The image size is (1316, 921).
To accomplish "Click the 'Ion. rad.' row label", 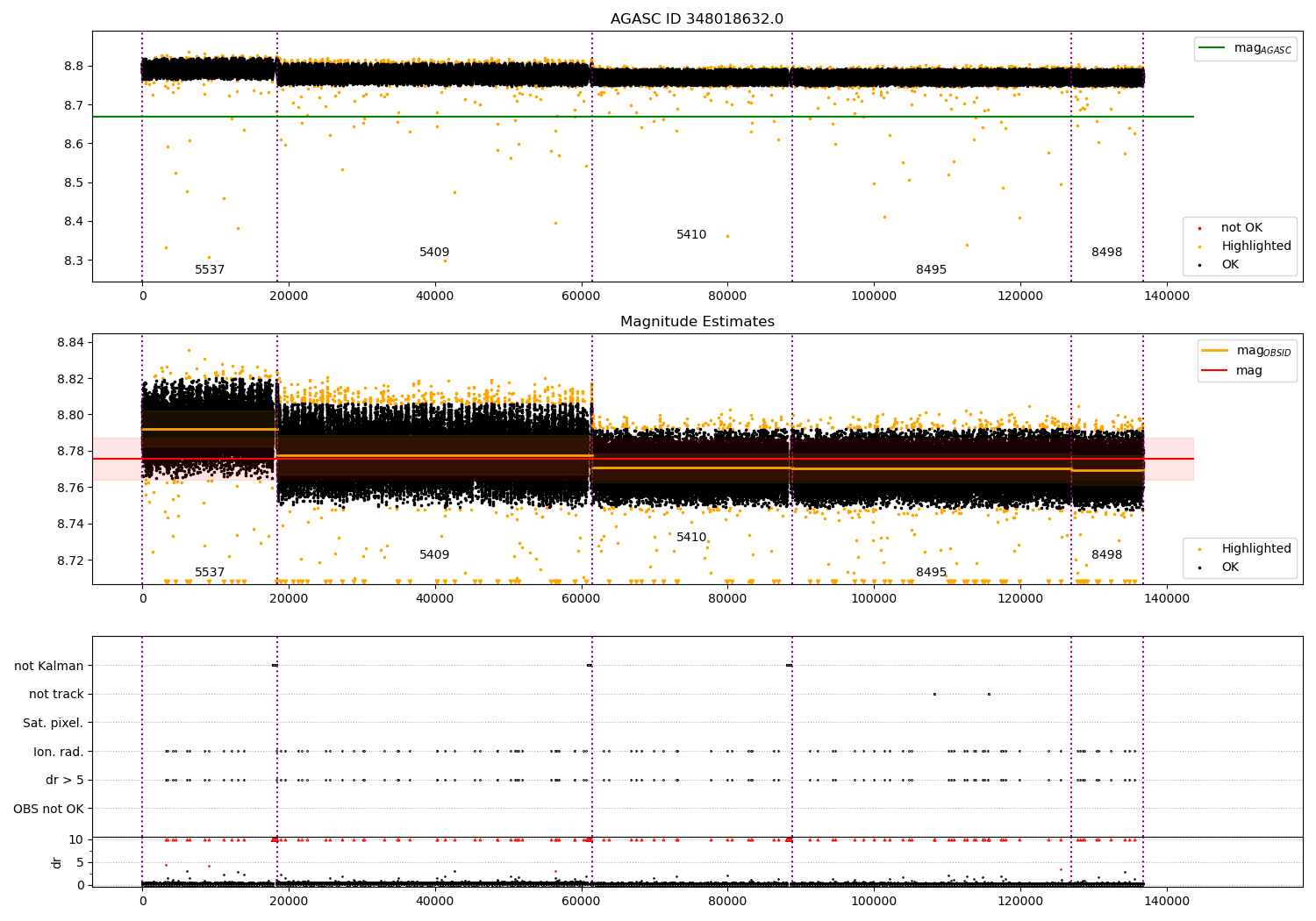I will point(59,752).
